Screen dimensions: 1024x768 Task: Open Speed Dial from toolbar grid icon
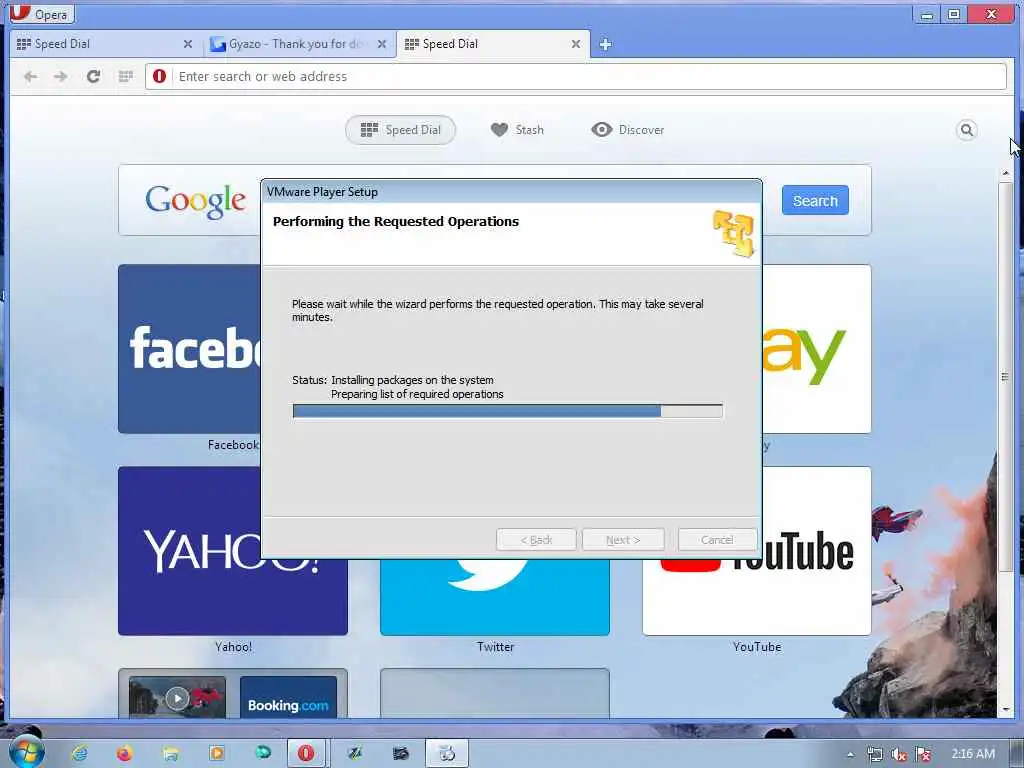(126, 76)
